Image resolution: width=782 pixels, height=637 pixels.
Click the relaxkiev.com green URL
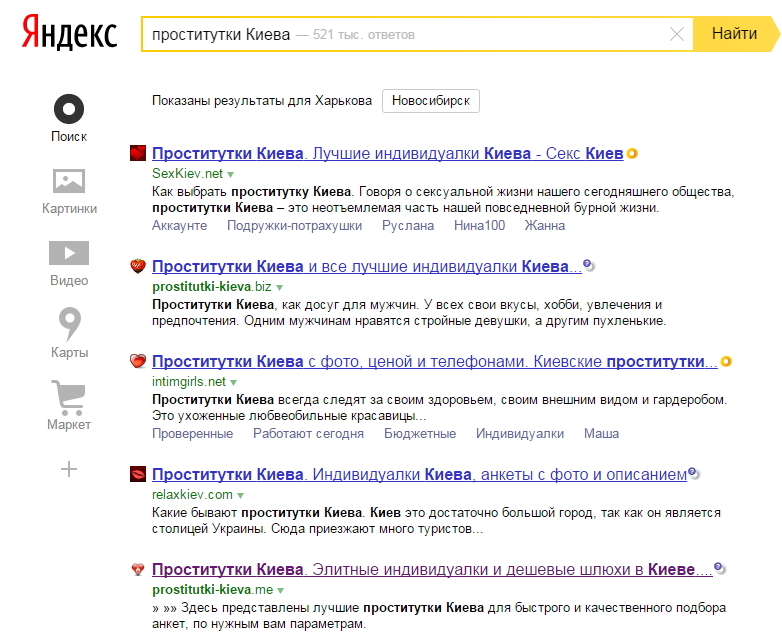tap(193, 495)
